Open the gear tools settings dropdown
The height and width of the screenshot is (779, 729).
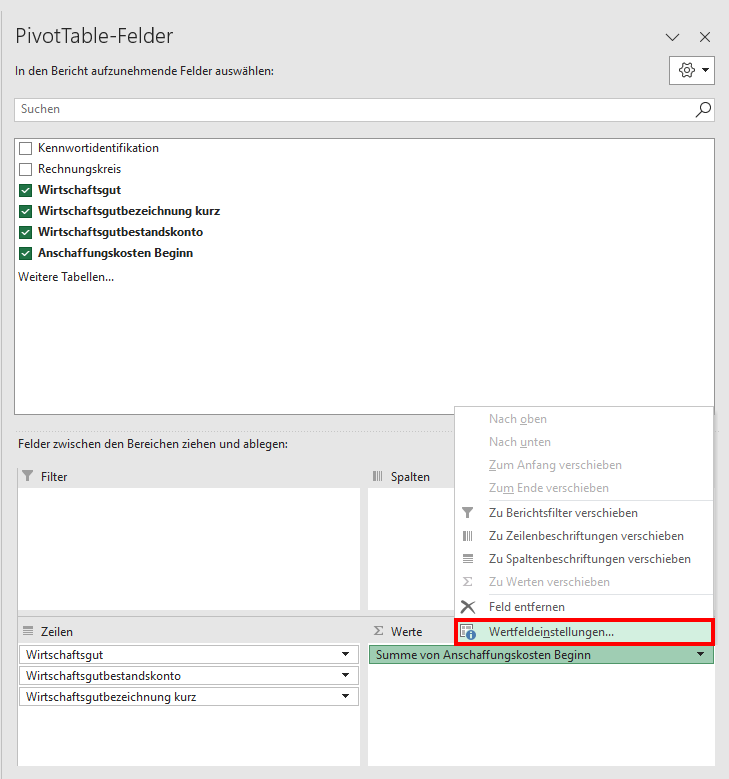[x=692, y=71]
